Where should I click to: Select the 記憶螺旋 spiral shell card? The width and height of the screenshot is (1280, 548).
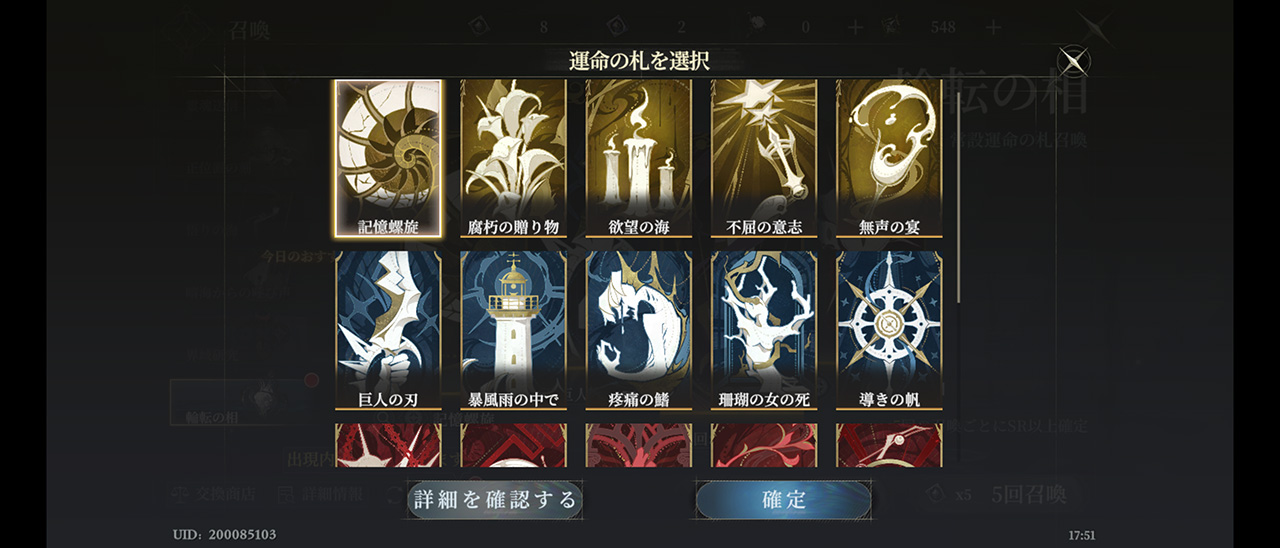click(388, 158)
